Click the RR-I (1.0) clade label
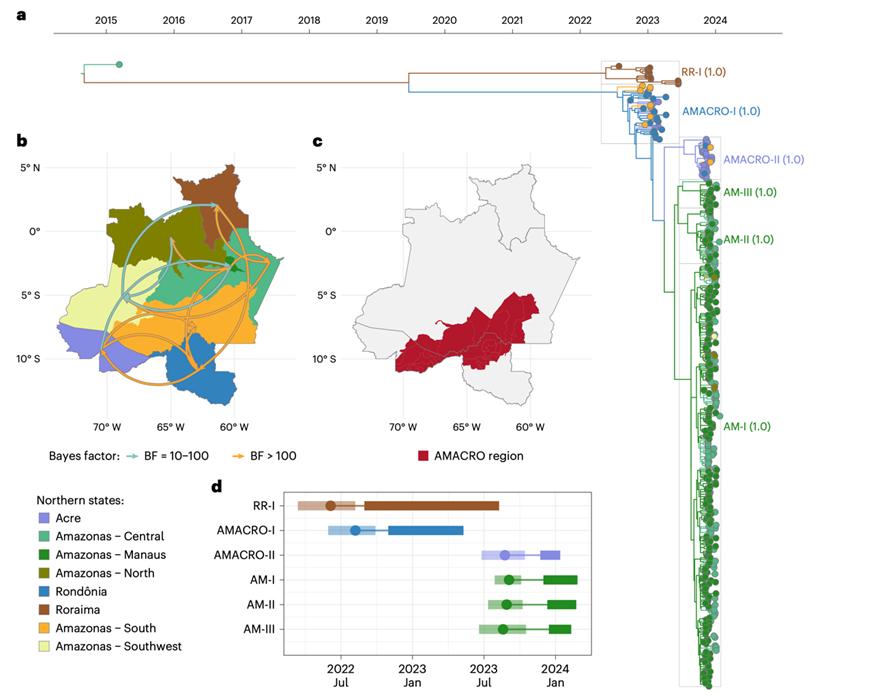This screenshot has width=886, height=698. tap(703, 72)
